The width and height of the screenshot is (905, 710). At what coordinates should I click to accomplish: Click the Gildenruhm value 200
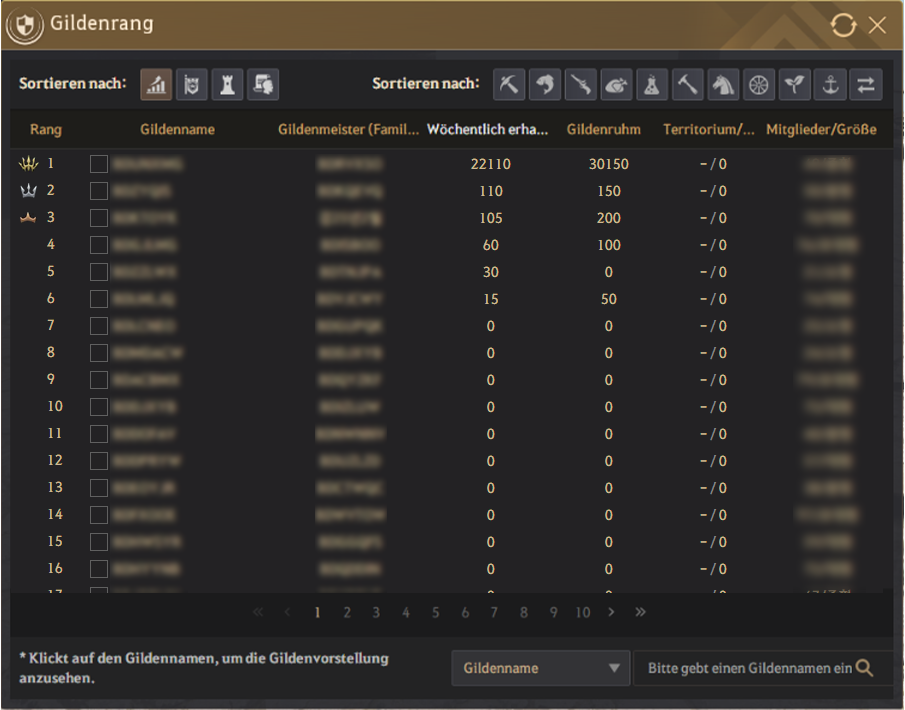coord(609,218)
